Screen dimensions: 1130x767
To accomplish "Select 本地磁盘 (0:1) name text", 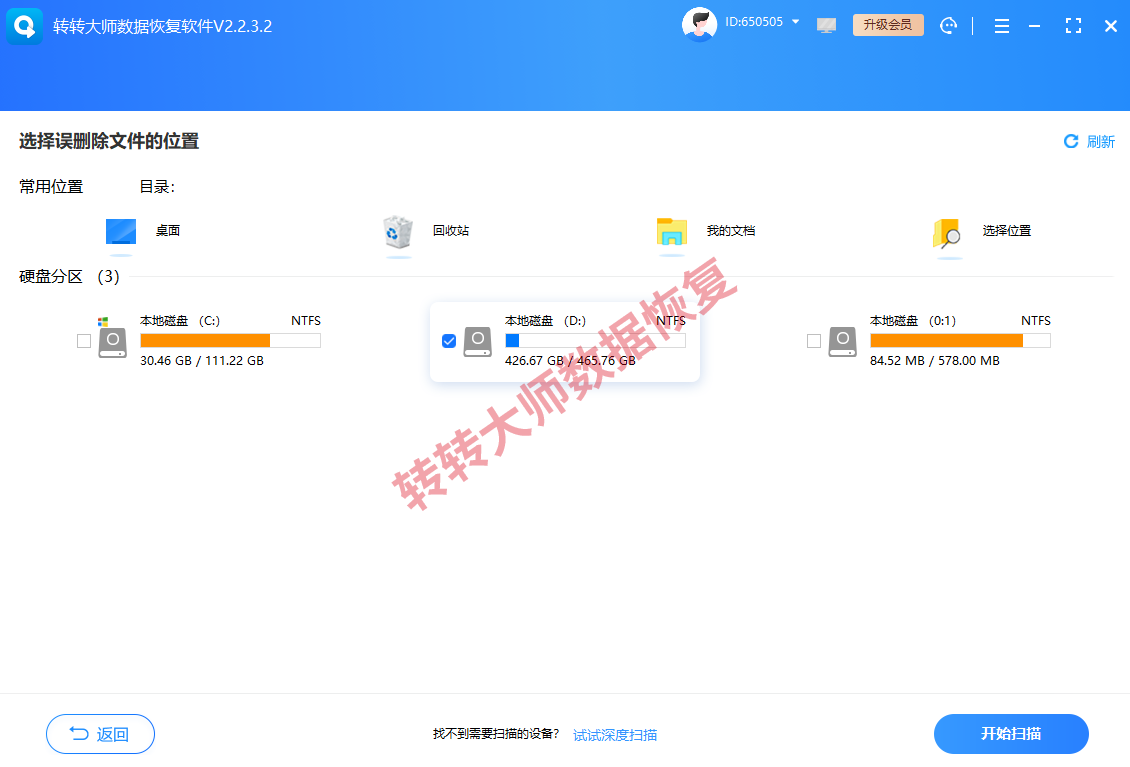I will pyautogui.click(x=913, y=321).
